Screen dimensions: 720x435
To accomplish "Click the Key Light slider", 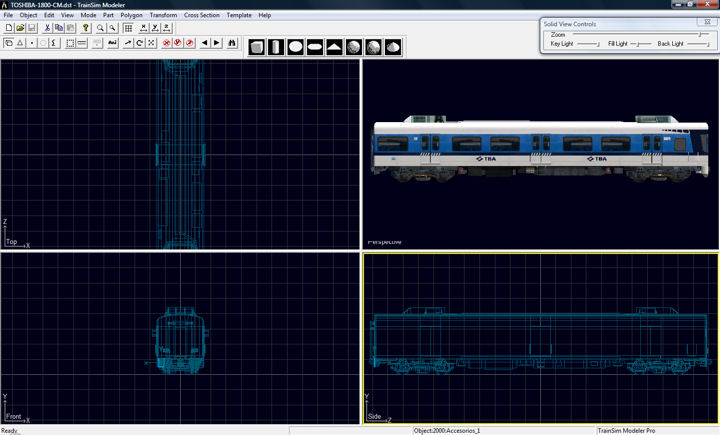I will coord(588,44).
